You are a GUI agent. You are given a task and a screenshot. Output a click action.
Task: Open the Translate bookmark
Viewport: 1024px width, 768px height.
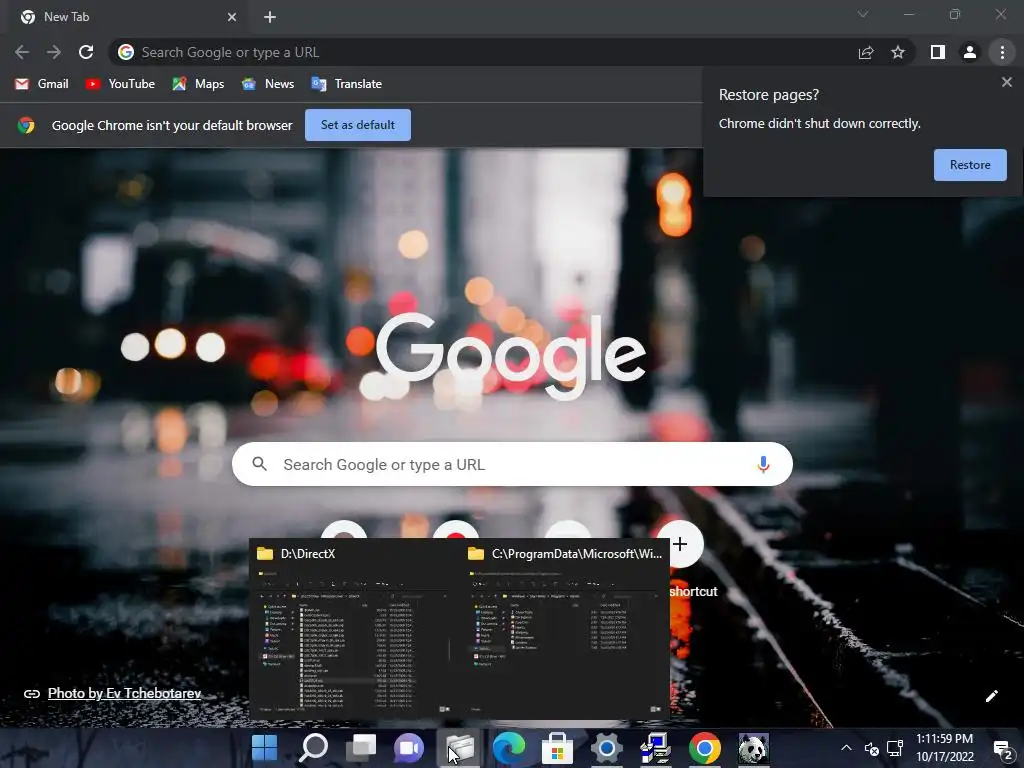point(347,84)
